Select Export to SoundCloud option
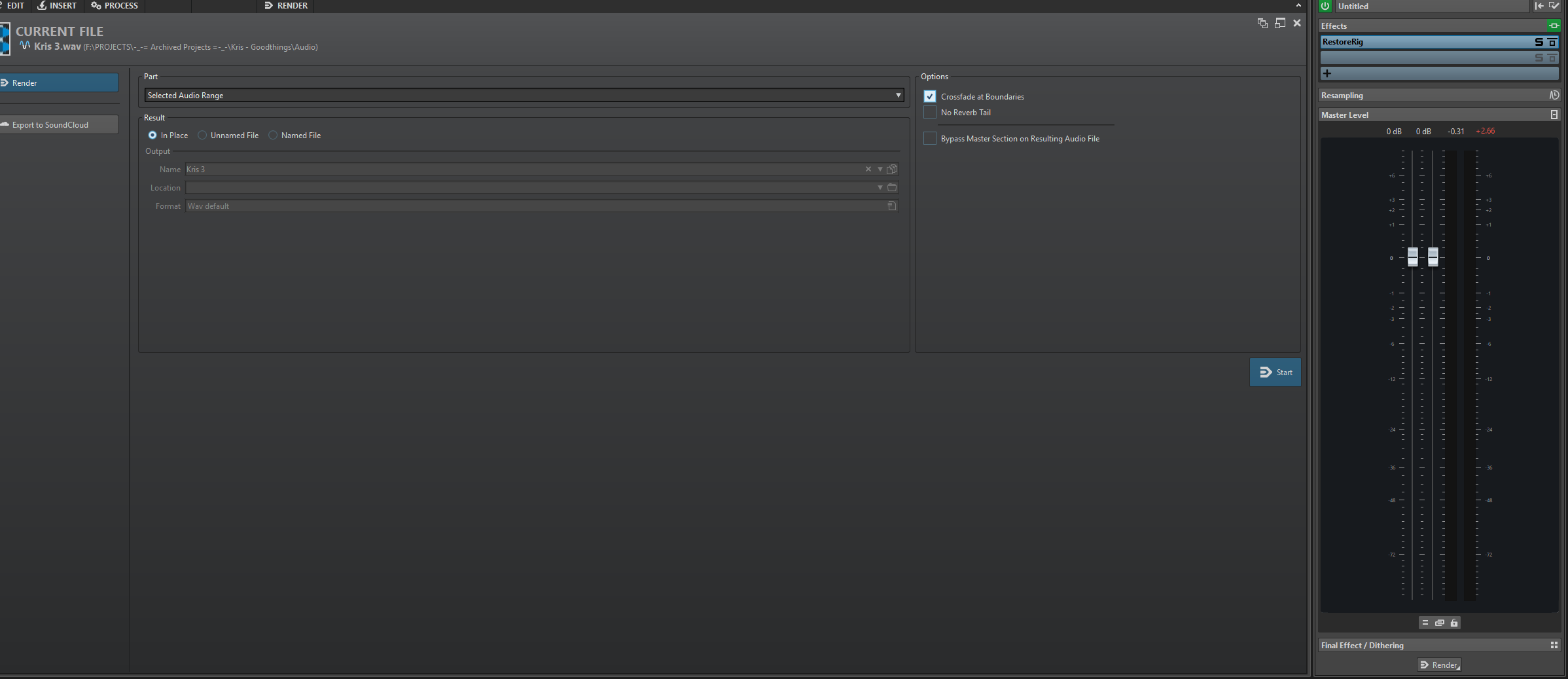The image size is (1568, 679). 59,124
